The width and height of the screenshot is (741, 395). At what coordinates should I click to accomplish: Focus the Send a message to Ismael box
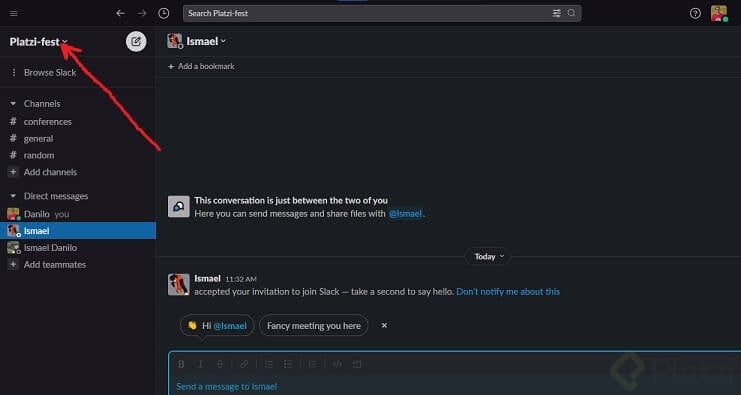point(455,386)
